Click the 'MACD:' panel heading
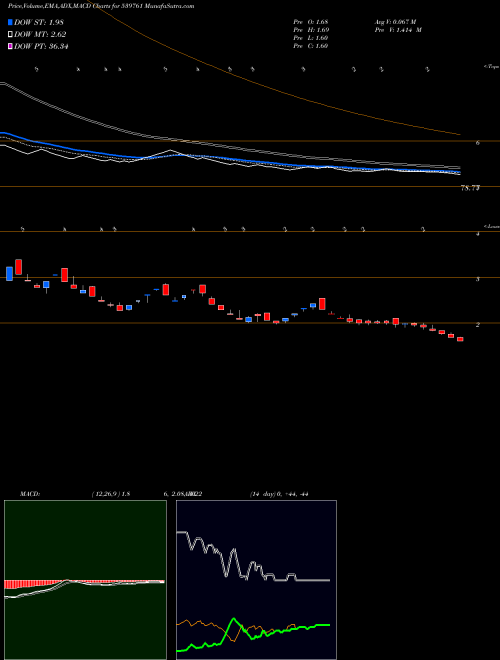Image resolution: width=500 pixels, height=660 pixels. tap(29, 494)
